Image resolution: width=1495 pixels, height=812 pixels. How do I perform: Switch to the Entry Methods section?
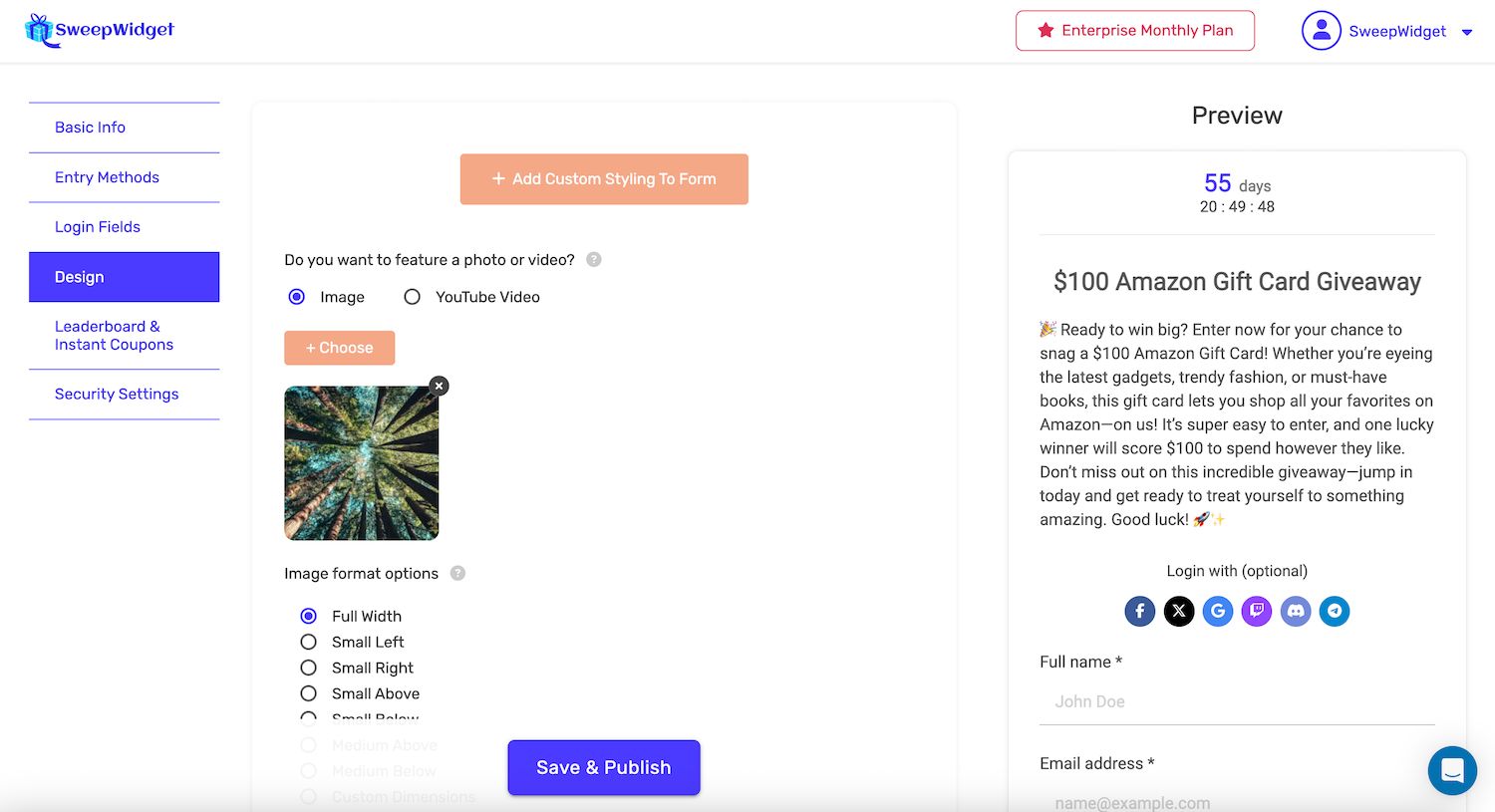107,177
